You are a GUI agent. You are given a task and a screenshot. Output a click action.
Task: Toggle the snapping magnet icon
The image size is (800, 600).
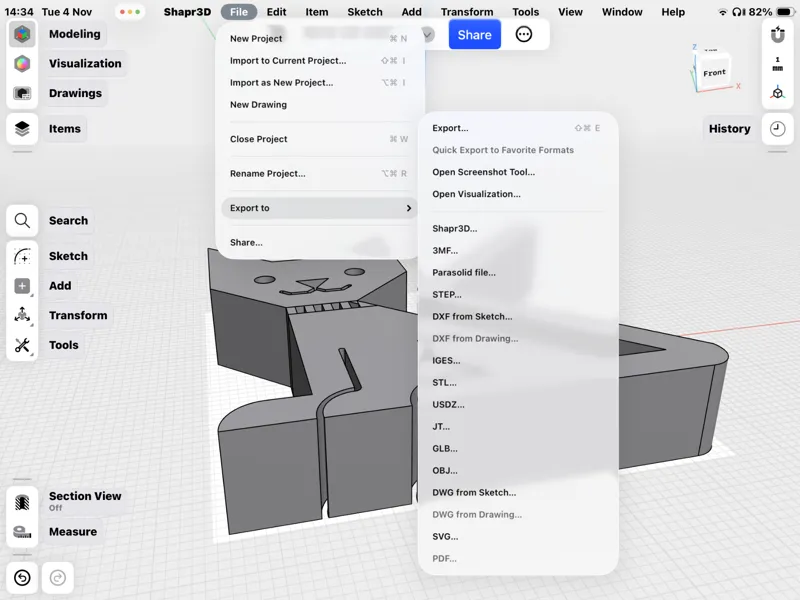[777, 35]
